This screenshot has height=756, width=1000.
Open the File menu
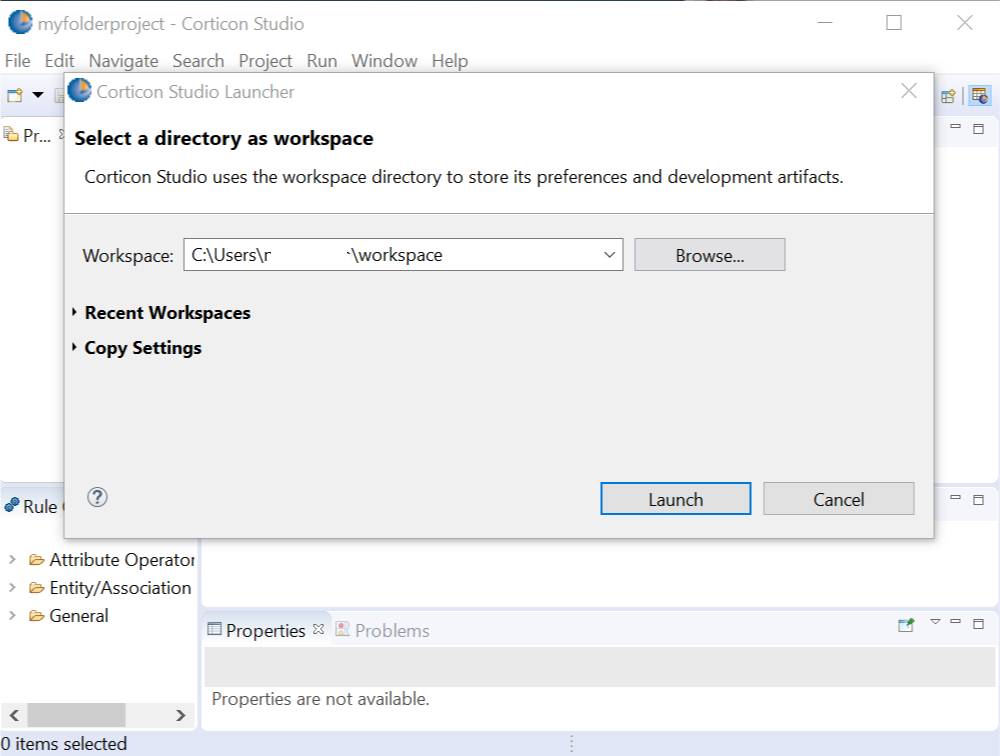tap(17, 61)
